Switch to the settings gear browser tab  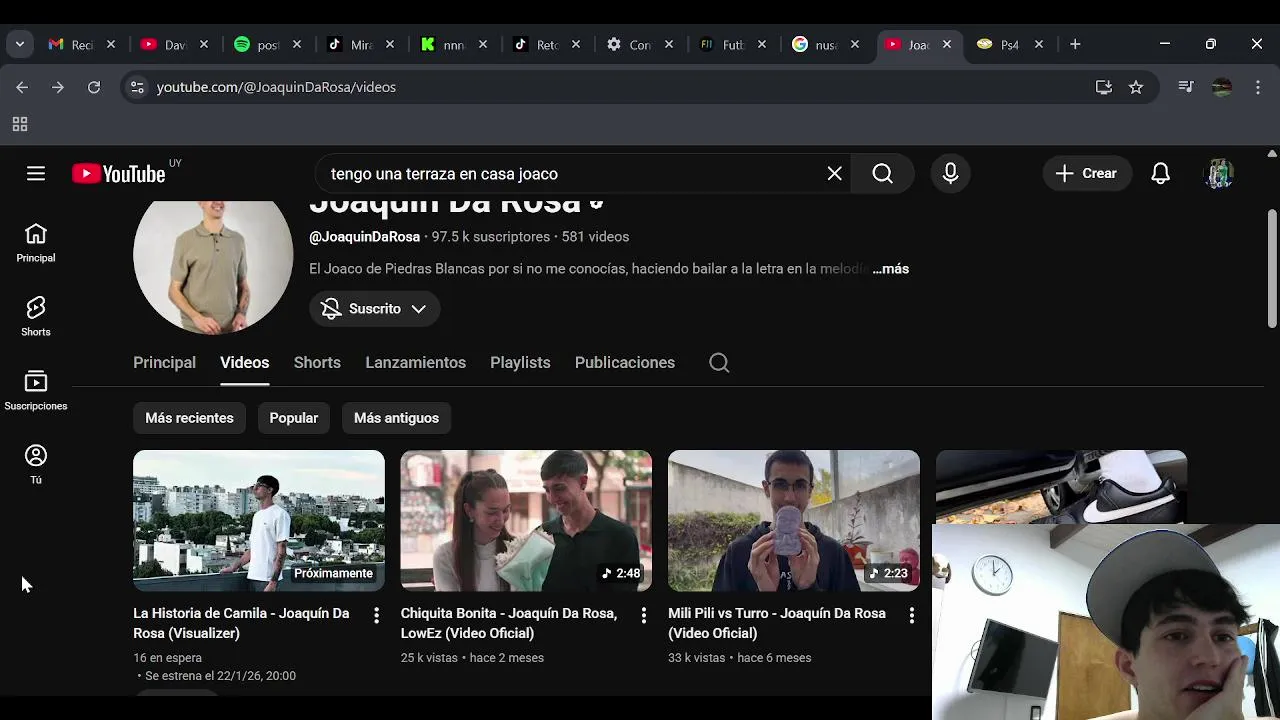(x=630, y=45)
